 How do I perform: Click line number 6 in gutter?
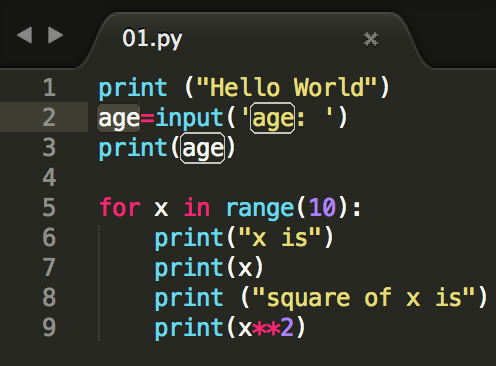[x=49, y=237]
